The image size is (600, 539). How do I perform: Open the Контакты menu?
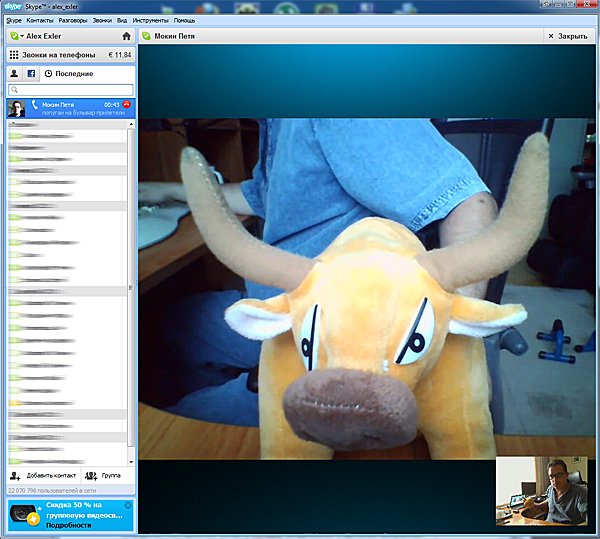[40, 20]
